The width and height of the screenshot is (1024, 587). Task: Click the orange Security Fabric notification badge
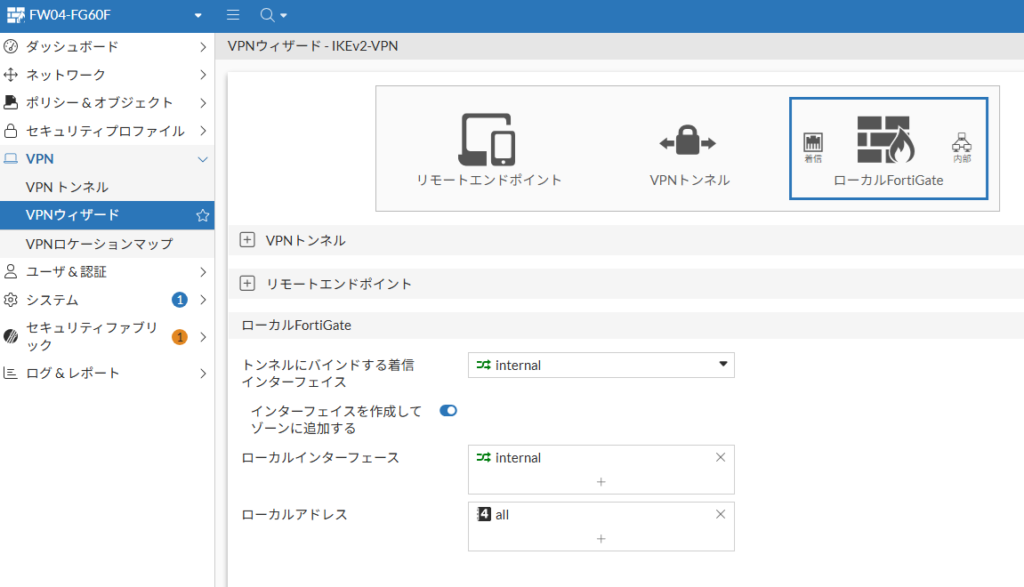tap(180, 337)
